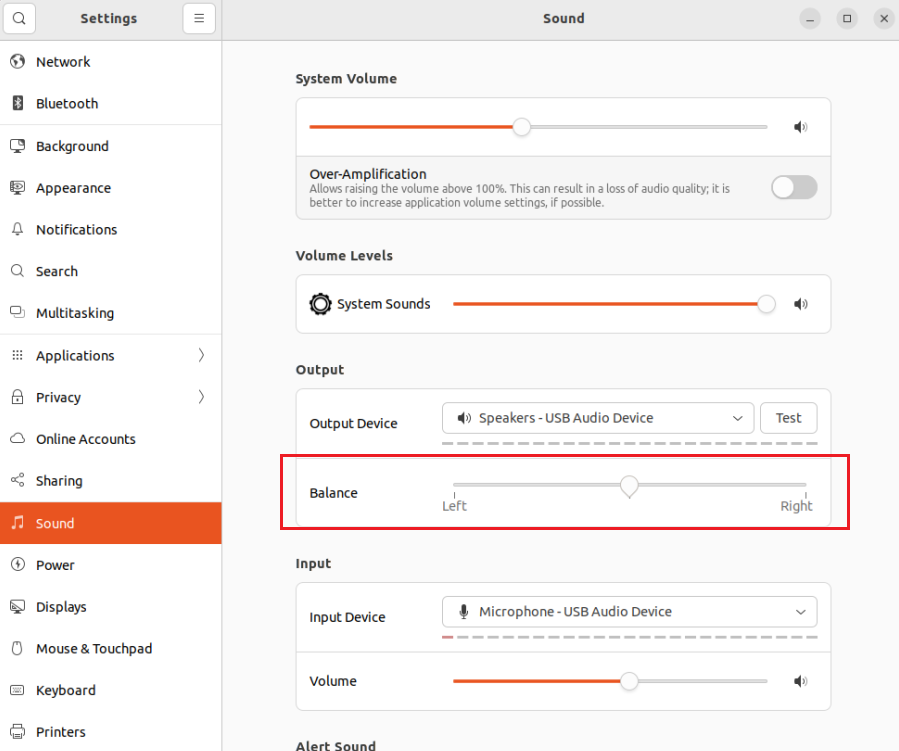Click the Network globe icon in sidebar
The width and height of the screenshot is (899, 751).
[17, 61]
